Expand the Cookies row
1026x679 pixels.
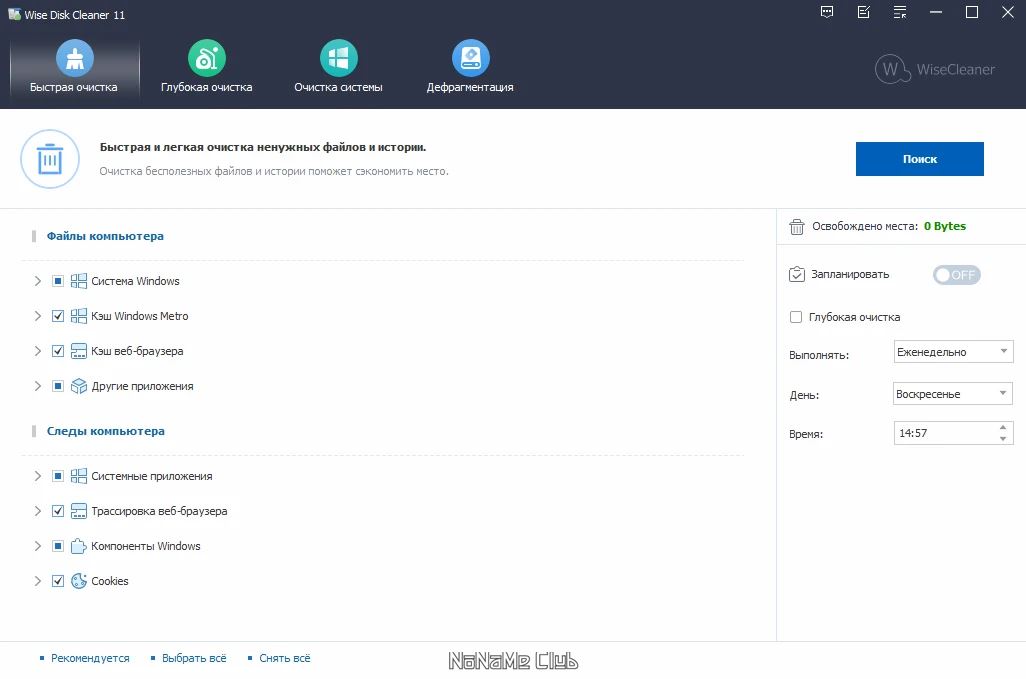click(x=37, y=581)
